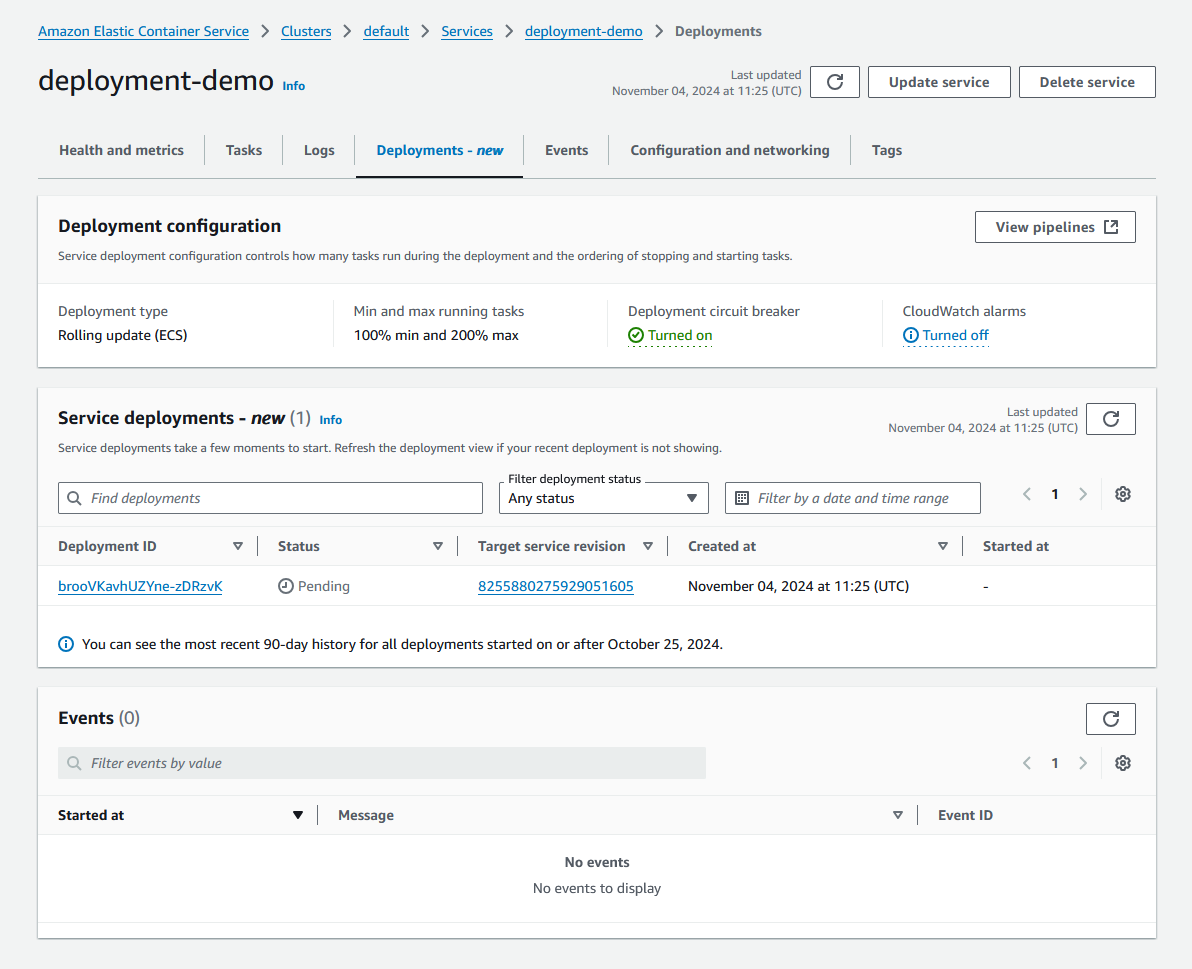The width and height of the screenshot is (1192, 969).
Task: Click the Filter events by value field
Action: coord(380,762)
